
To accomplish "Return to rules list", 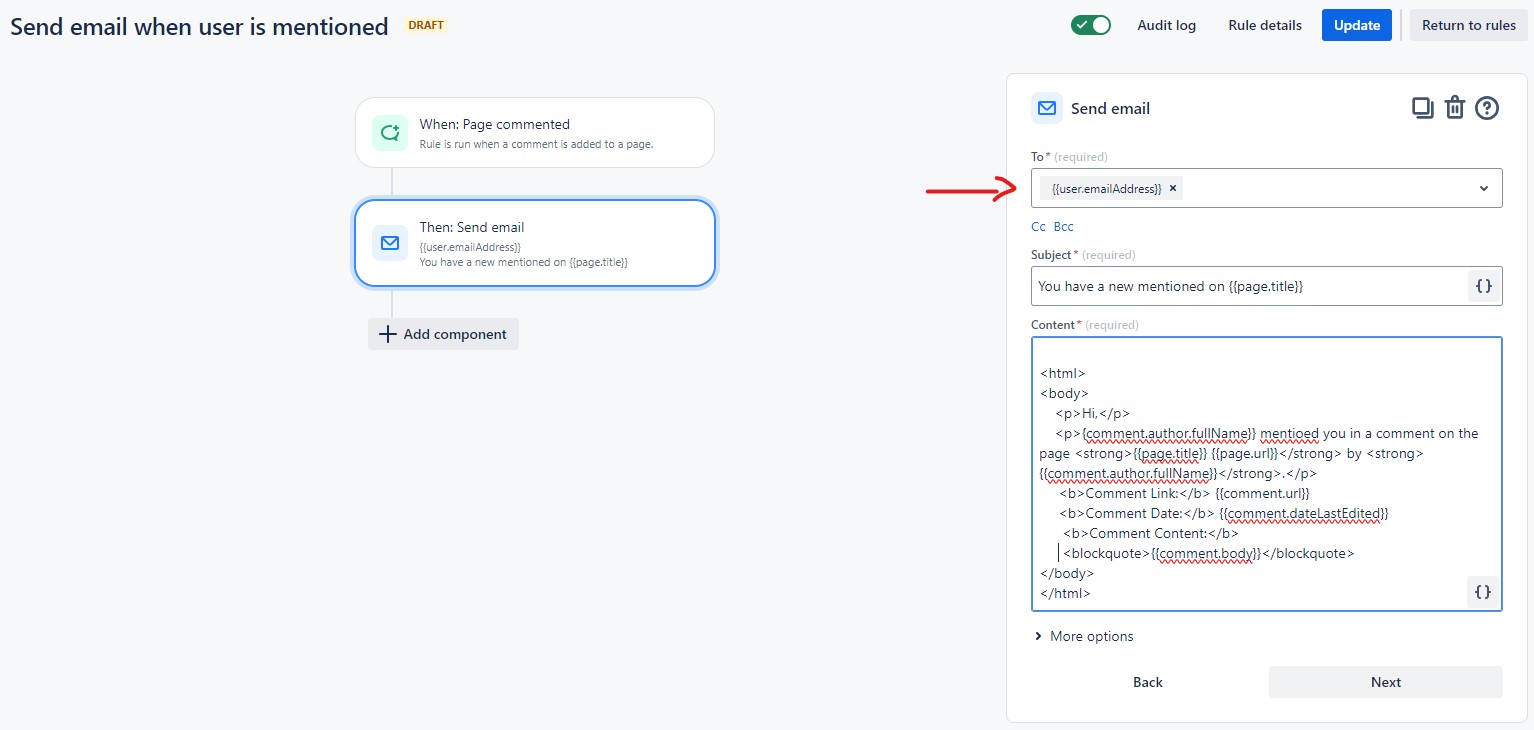I will pyautogui.click(x=1468, y=24).
